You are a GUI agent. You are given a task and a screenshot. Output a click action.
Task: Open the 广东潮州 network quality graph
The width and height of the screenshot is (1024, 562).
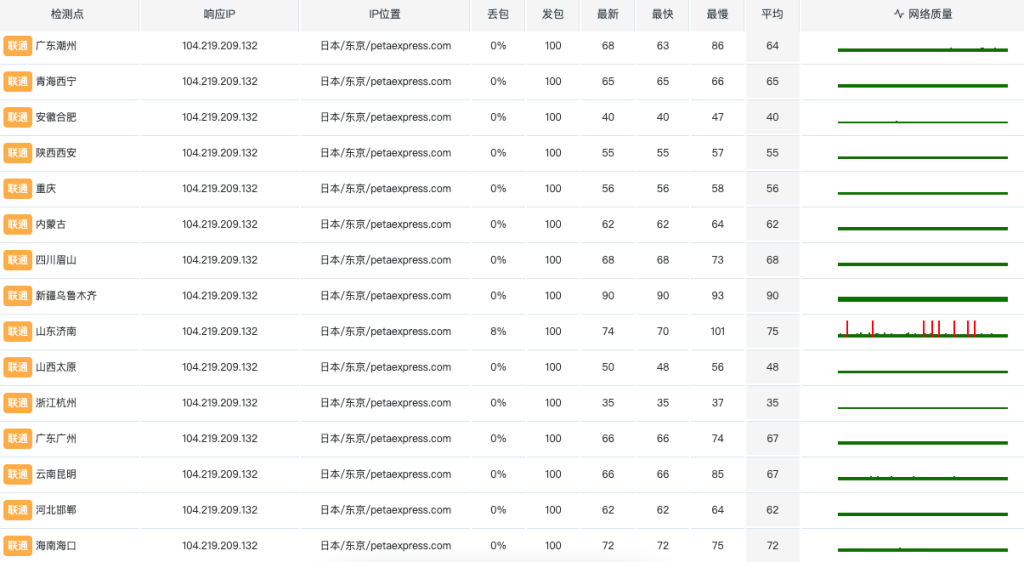tap(923, 49)
